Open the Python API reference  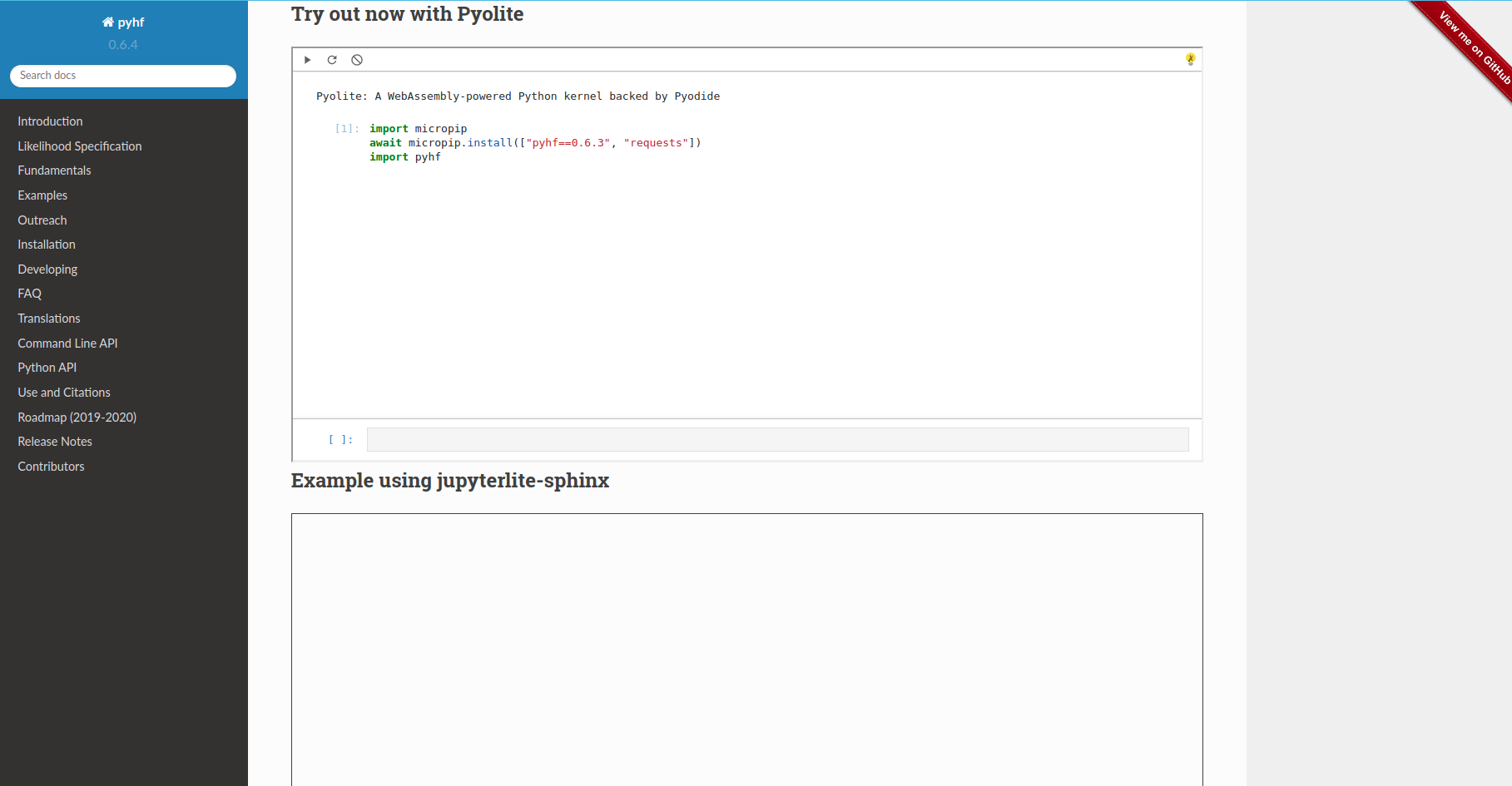click(47, 367)
